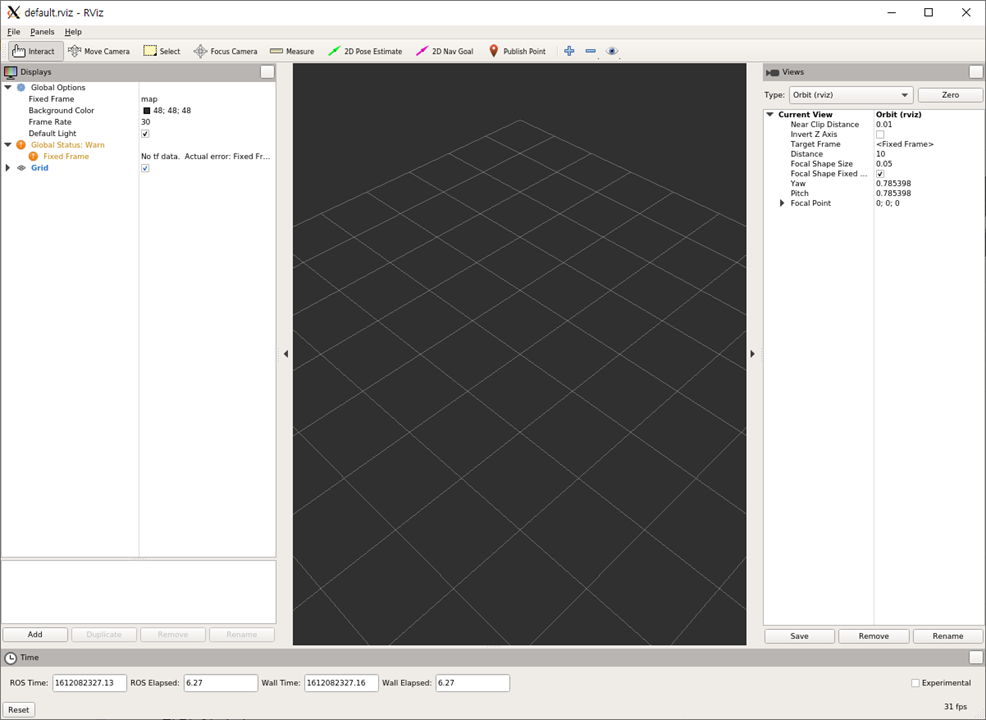Click the Views panel camera icon
This screenshot has height=720, width=986.
coord(772,72)
